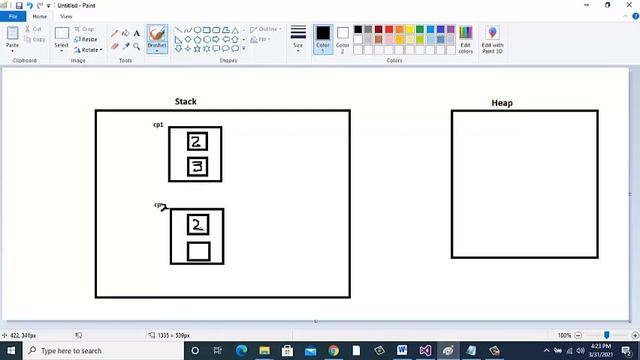
Task: Pick the purple color swatch
Action: 451,29
